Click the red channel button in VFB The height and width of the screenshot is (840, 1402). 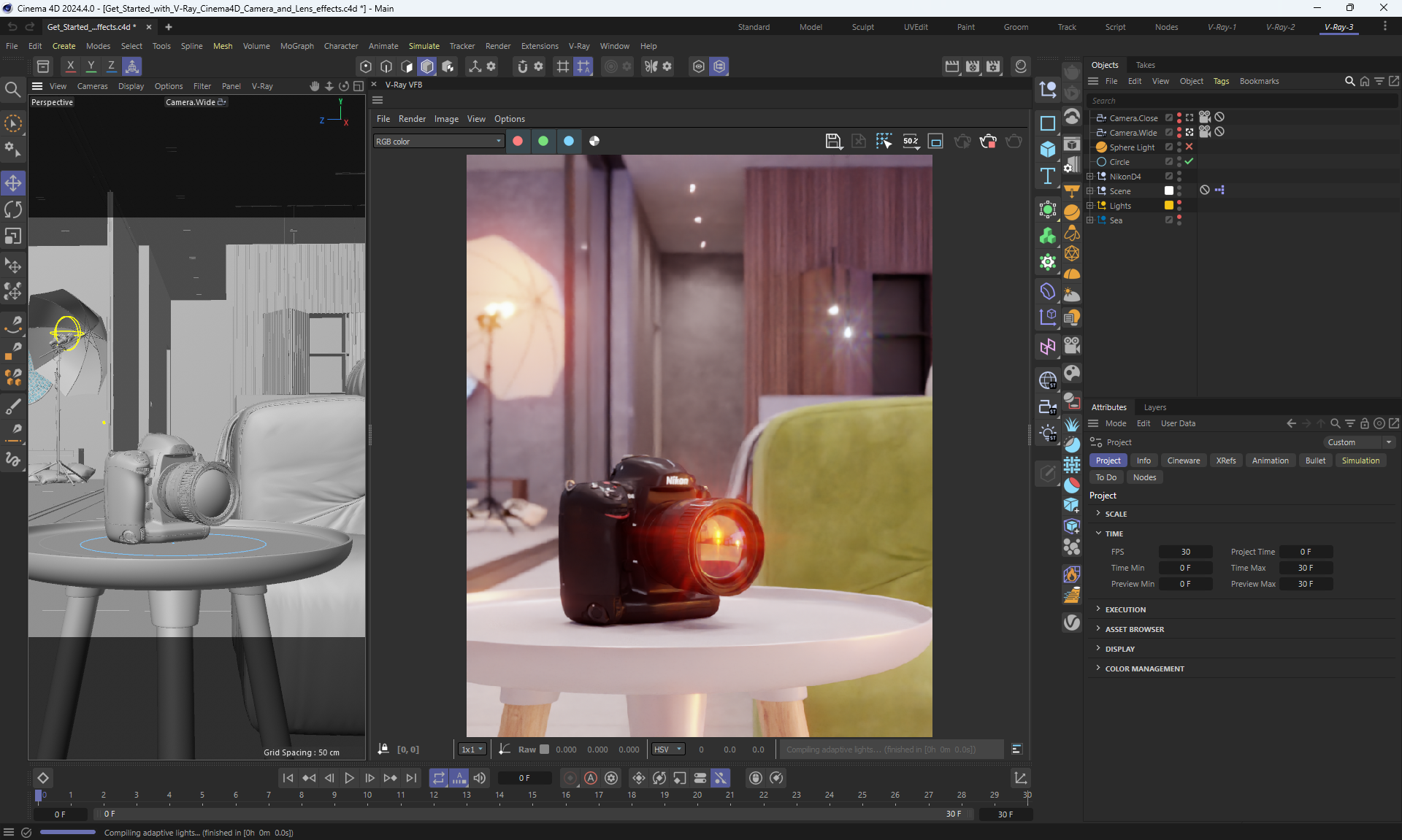518,141
